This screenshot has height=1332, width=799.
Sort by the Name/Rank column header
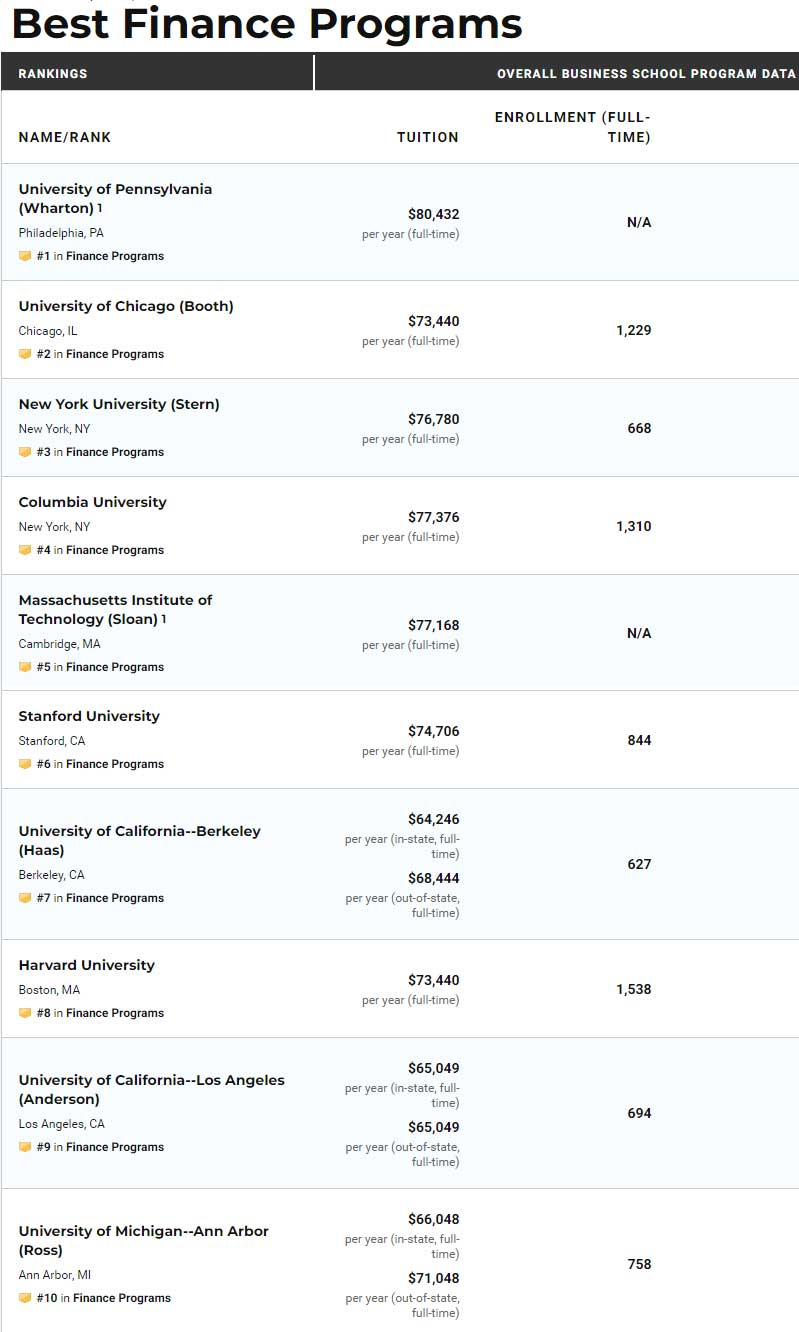(65, 137)
